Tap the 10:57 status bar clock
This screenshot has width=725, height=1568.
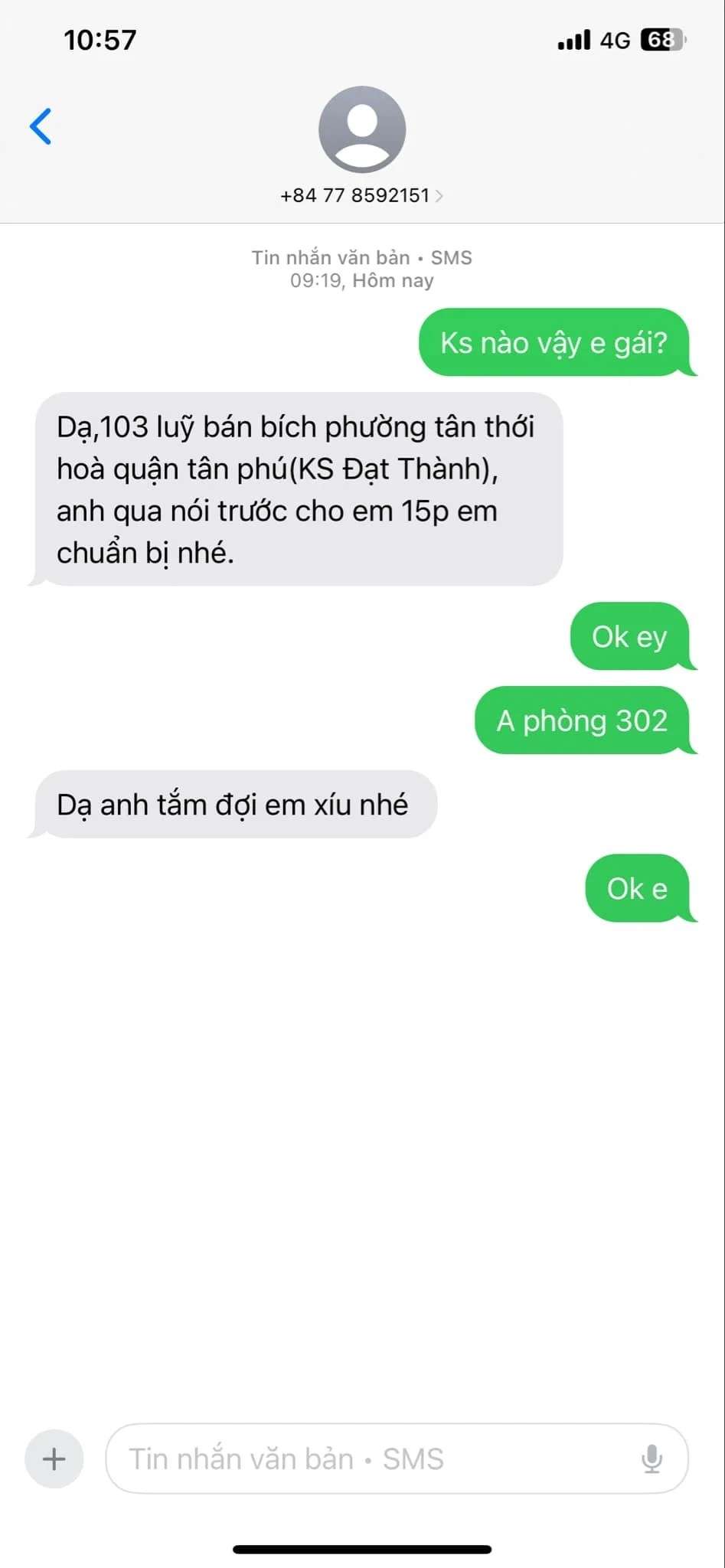[100, 40]
